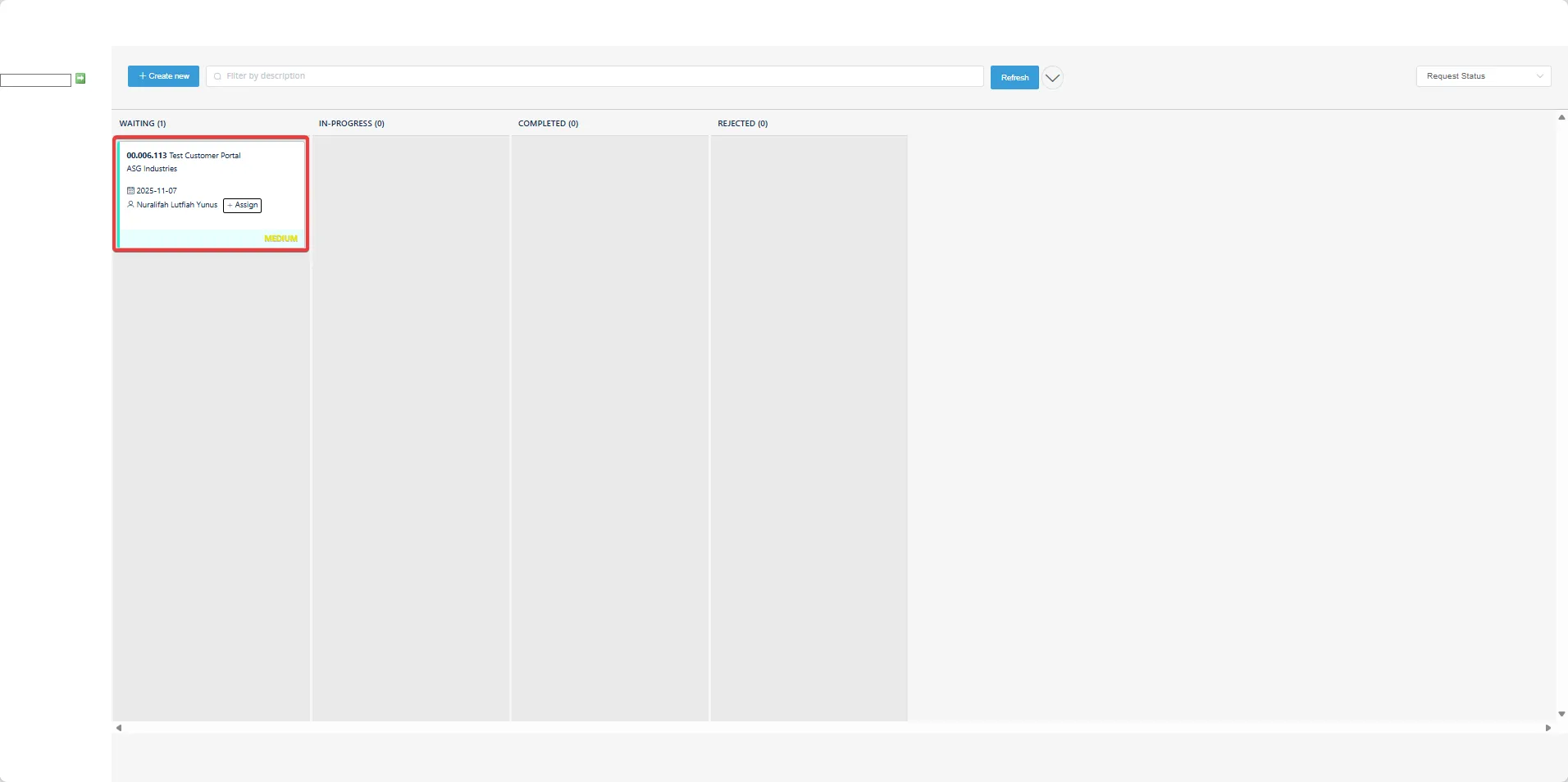This screenshot has height=782, width=1568.
Task: Click the down arrow of the vertical scrollbar
Action: point(1561,714)
